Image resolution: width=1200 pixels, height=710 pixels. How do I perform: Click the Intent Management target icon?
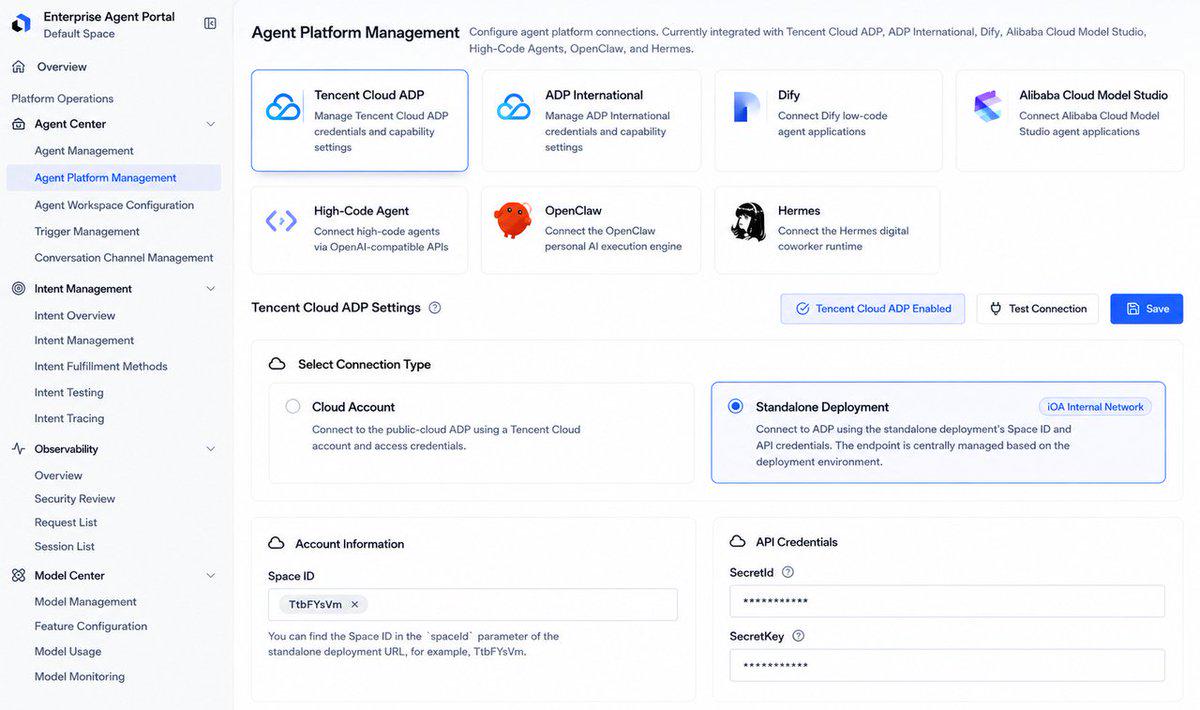point(18,289)
